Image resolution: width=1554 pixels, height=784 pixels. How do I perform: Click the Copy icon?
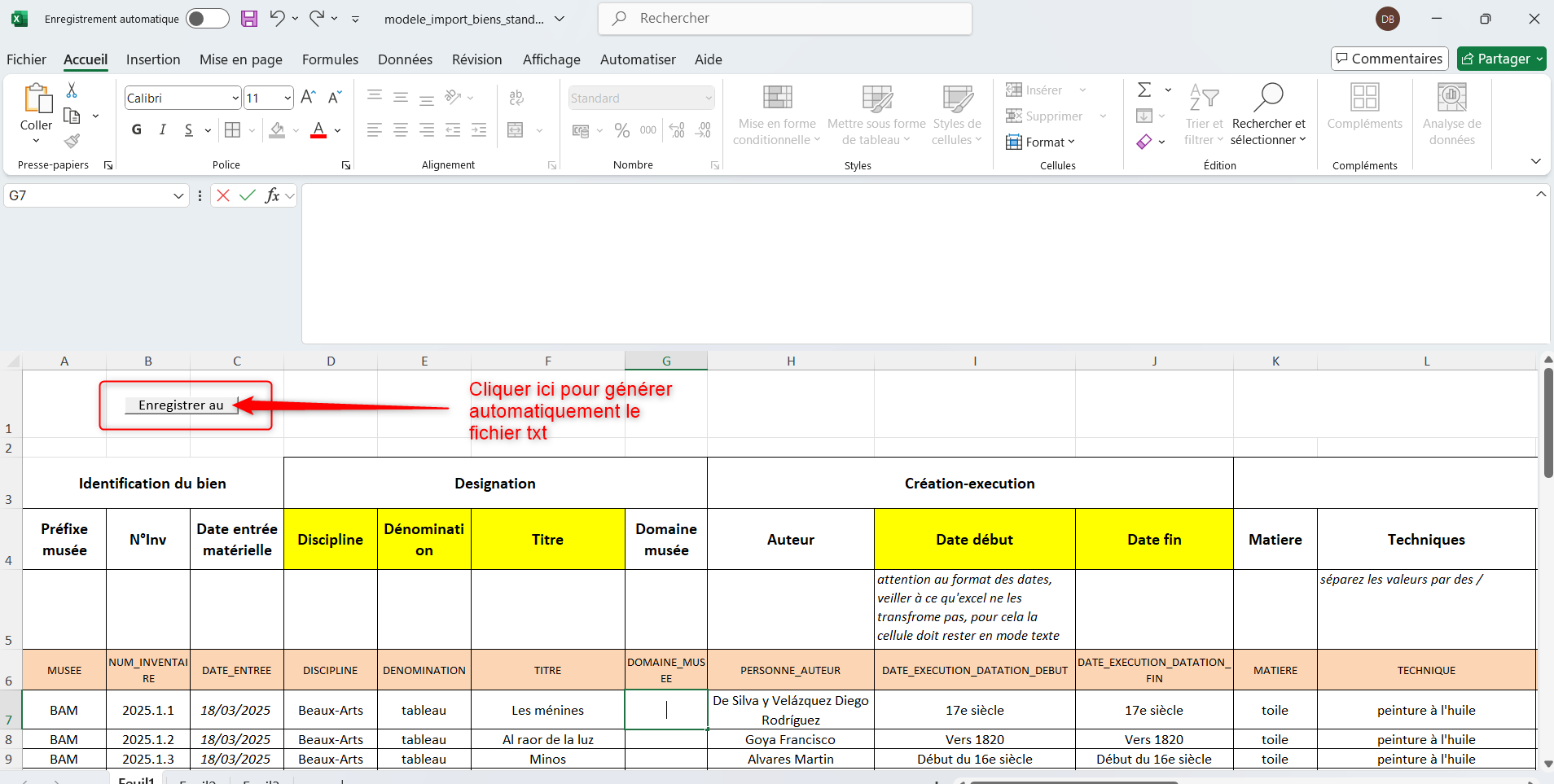(x=72, y=116)
